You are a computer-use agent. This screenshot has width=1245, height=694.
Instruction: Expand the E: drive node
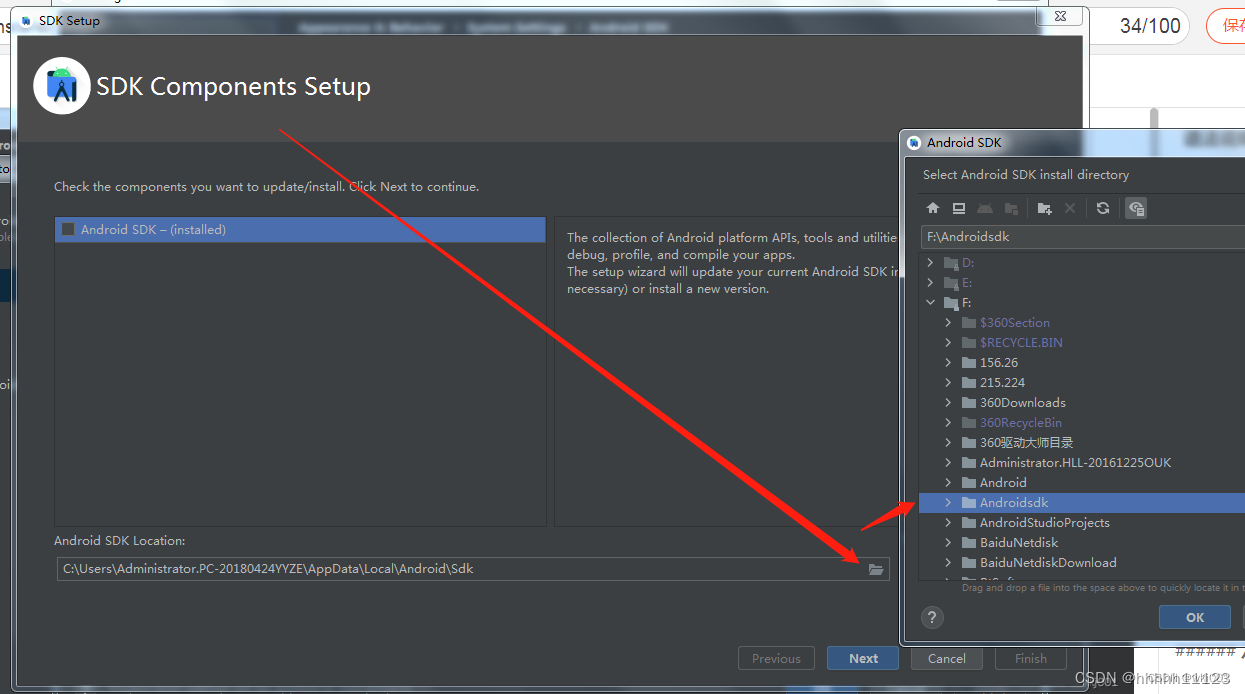(x=931, y=283)
